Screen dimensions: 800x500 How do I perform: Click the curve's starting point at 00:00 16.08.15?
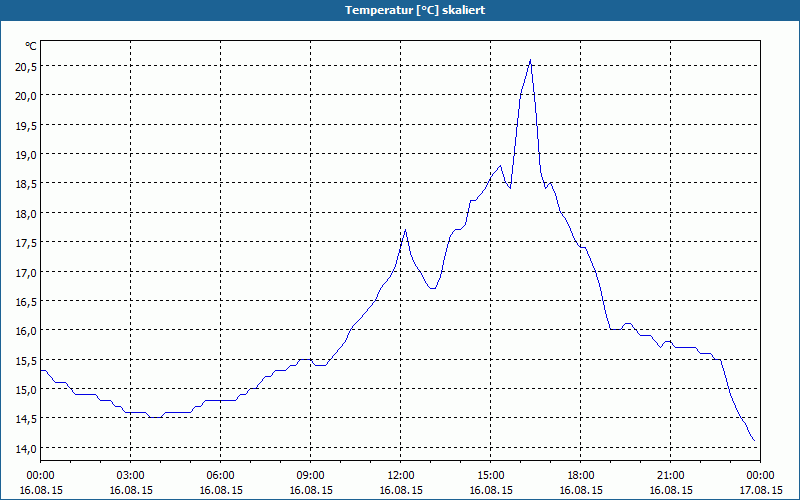[x=41, y=370]
